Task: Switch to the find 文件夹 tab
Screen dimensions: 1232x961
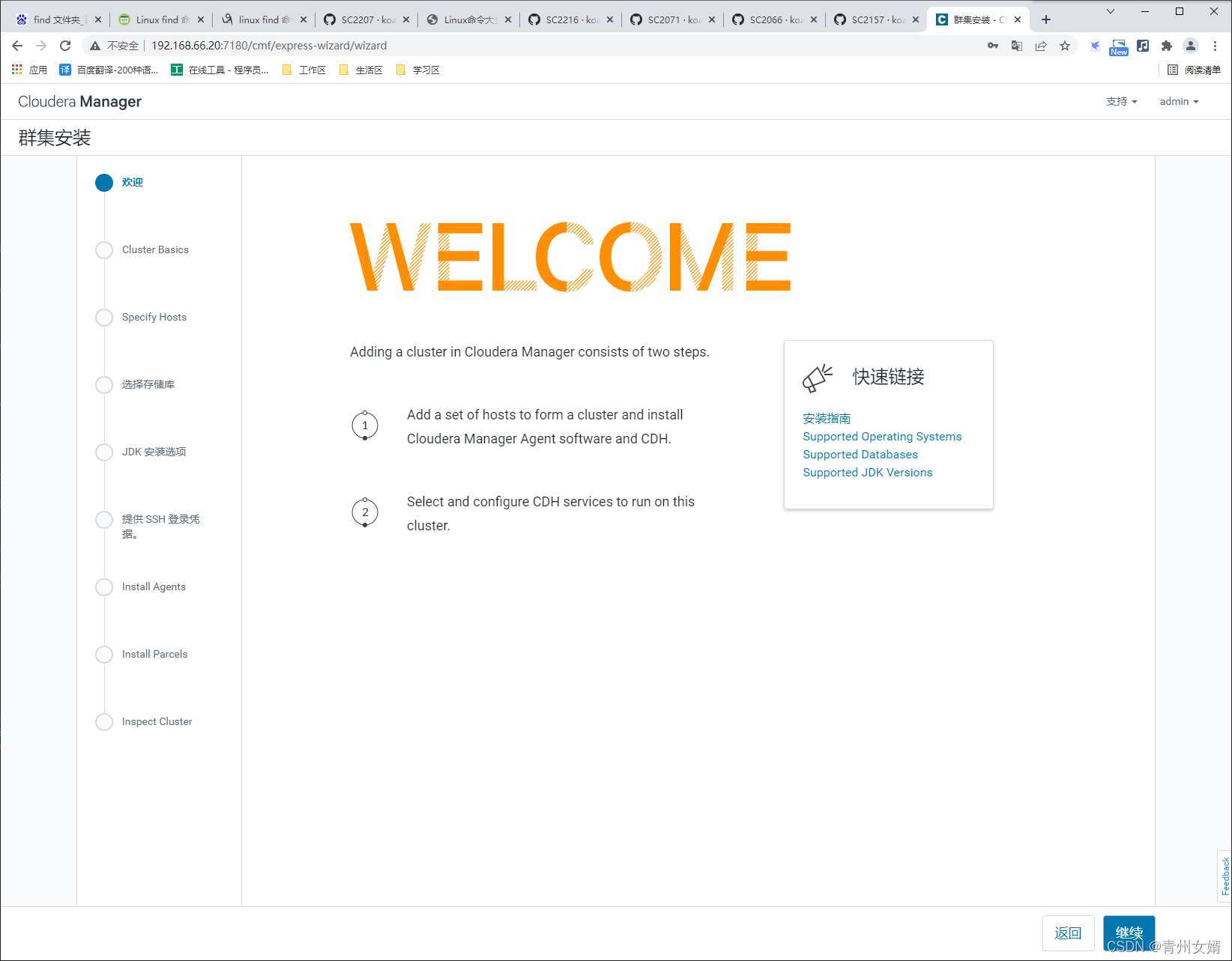Action: (57, 19)
